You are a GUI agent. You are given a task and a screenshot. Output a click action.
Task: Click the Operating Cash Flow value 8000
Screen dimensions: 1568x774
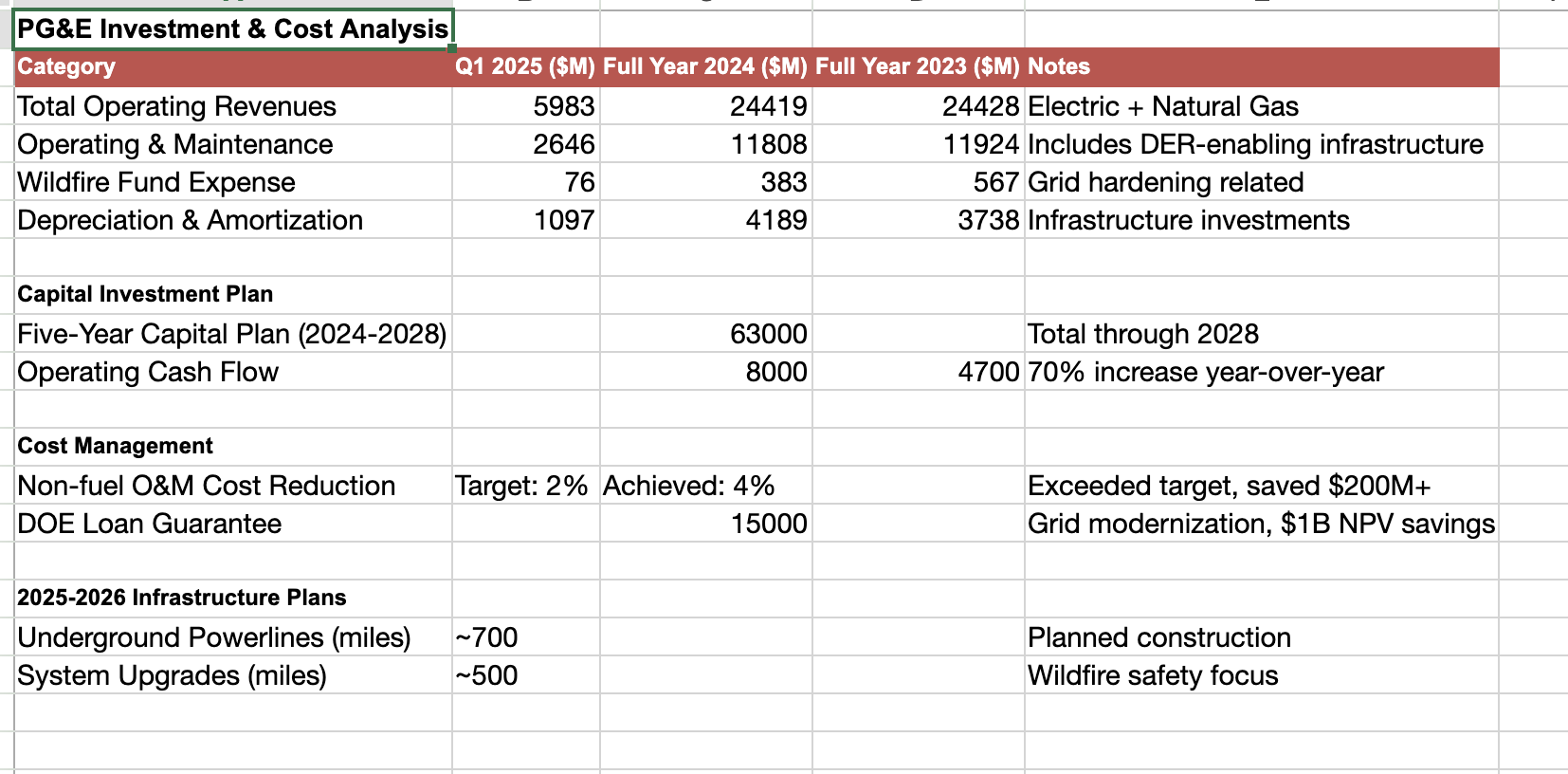[776, 372]
